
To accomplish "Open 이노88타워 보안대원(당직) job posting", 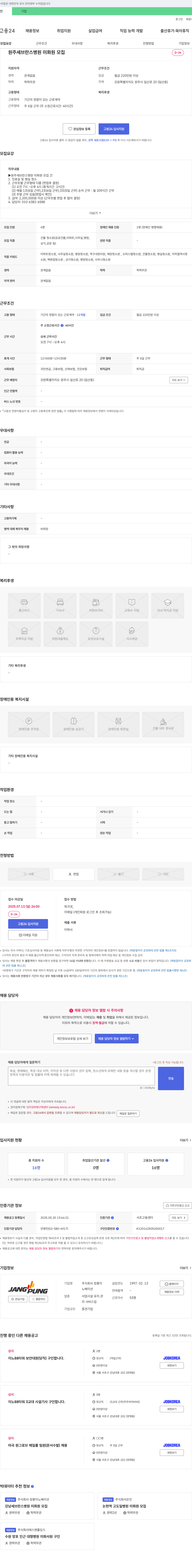I will (x=36, y=1358).
